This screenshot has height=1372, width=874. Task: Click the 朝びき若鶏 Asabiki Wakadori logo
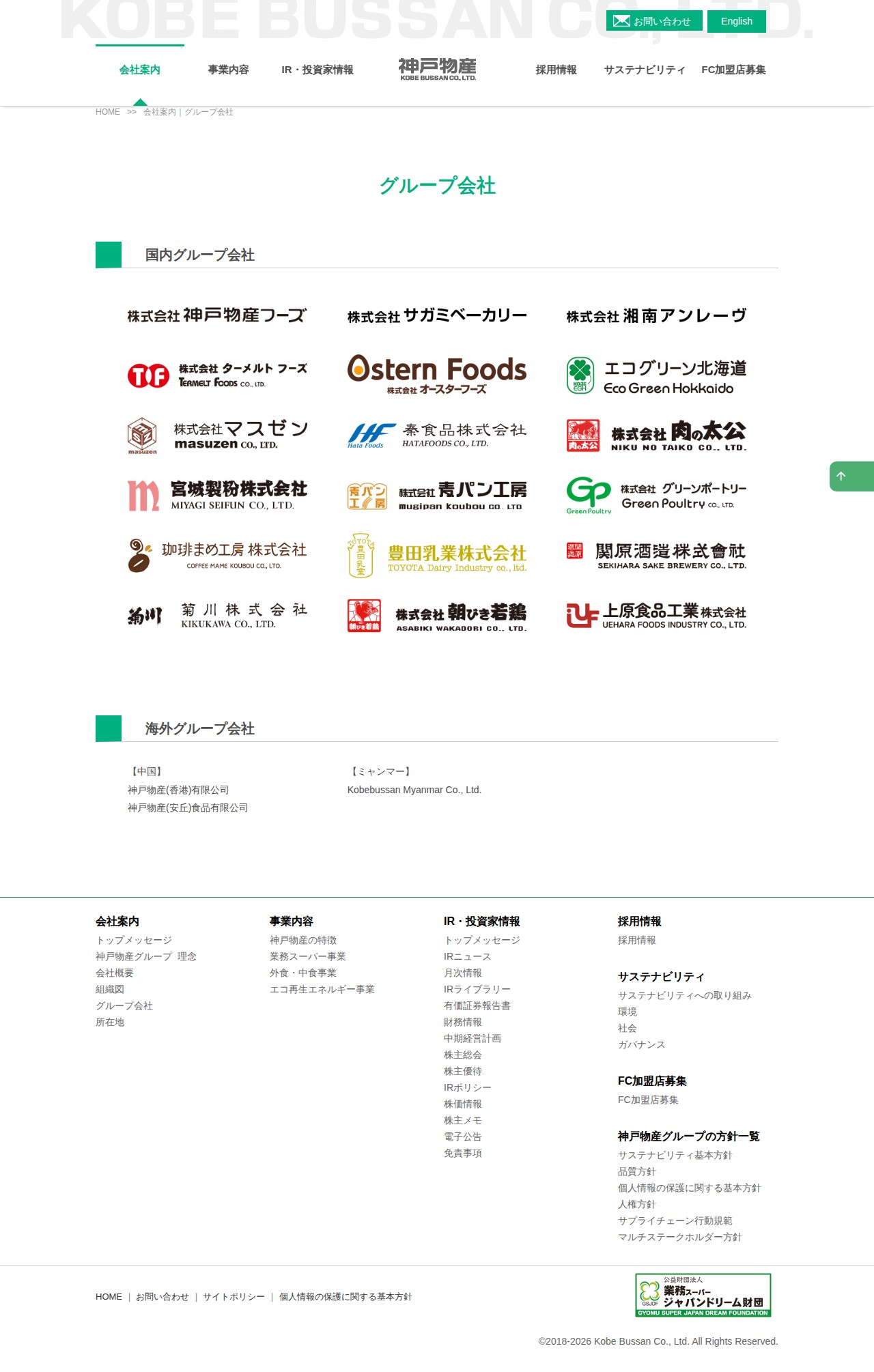pos(437,616)
